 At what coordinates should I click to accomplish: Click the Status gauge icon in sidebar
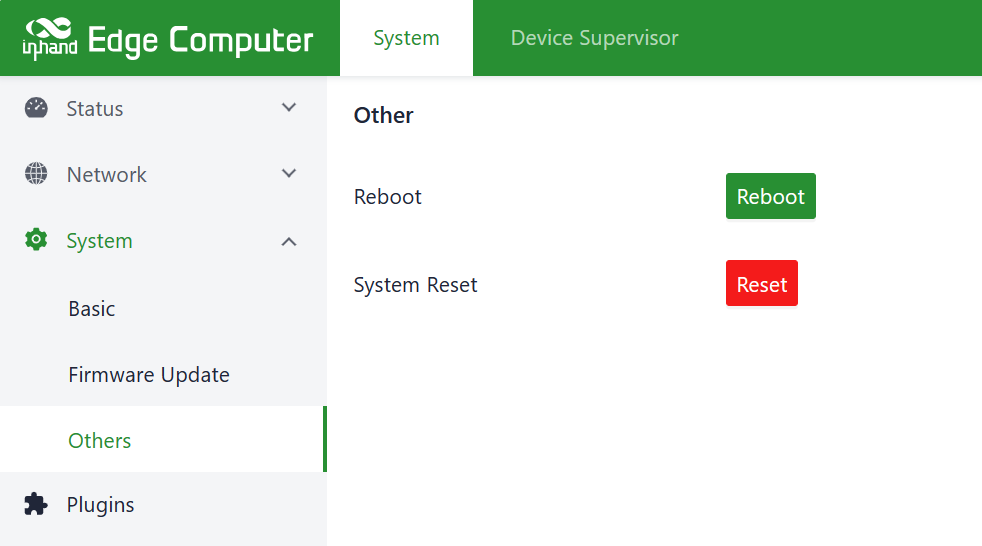pos(36,108)
